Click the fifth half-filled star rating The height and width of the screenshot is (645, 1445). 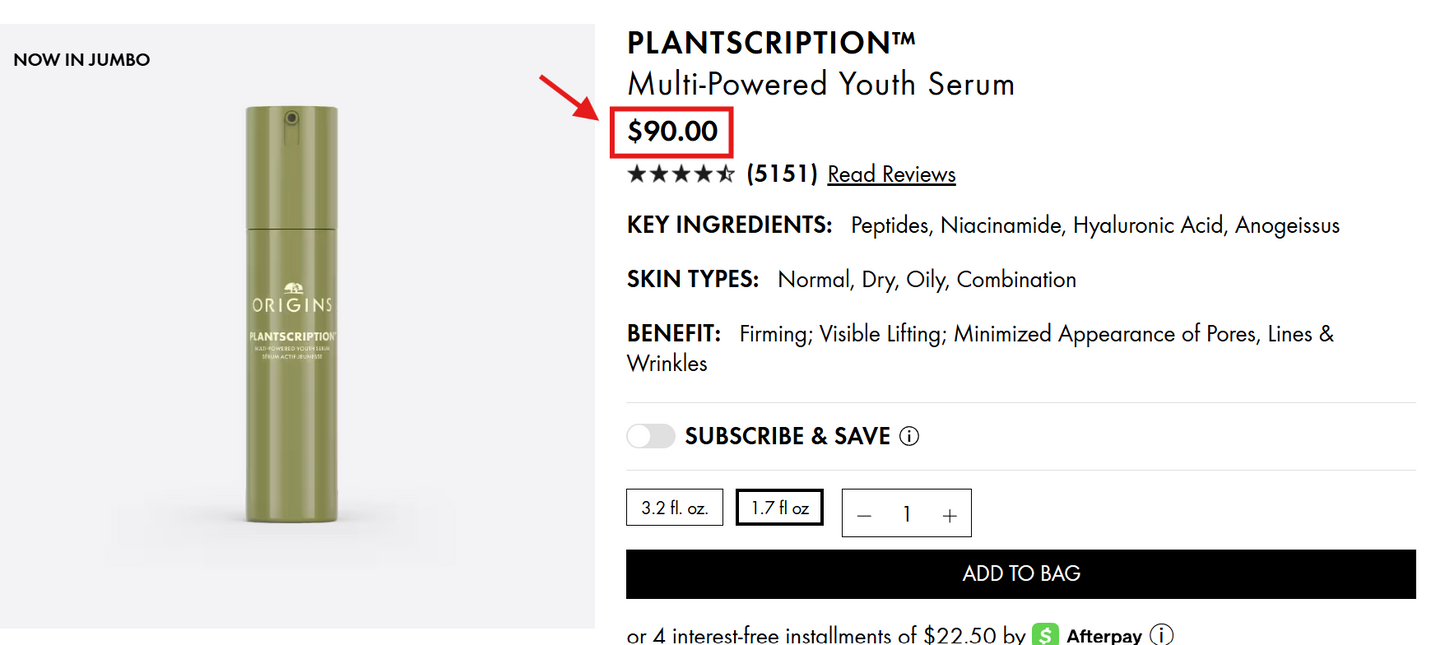725,173
